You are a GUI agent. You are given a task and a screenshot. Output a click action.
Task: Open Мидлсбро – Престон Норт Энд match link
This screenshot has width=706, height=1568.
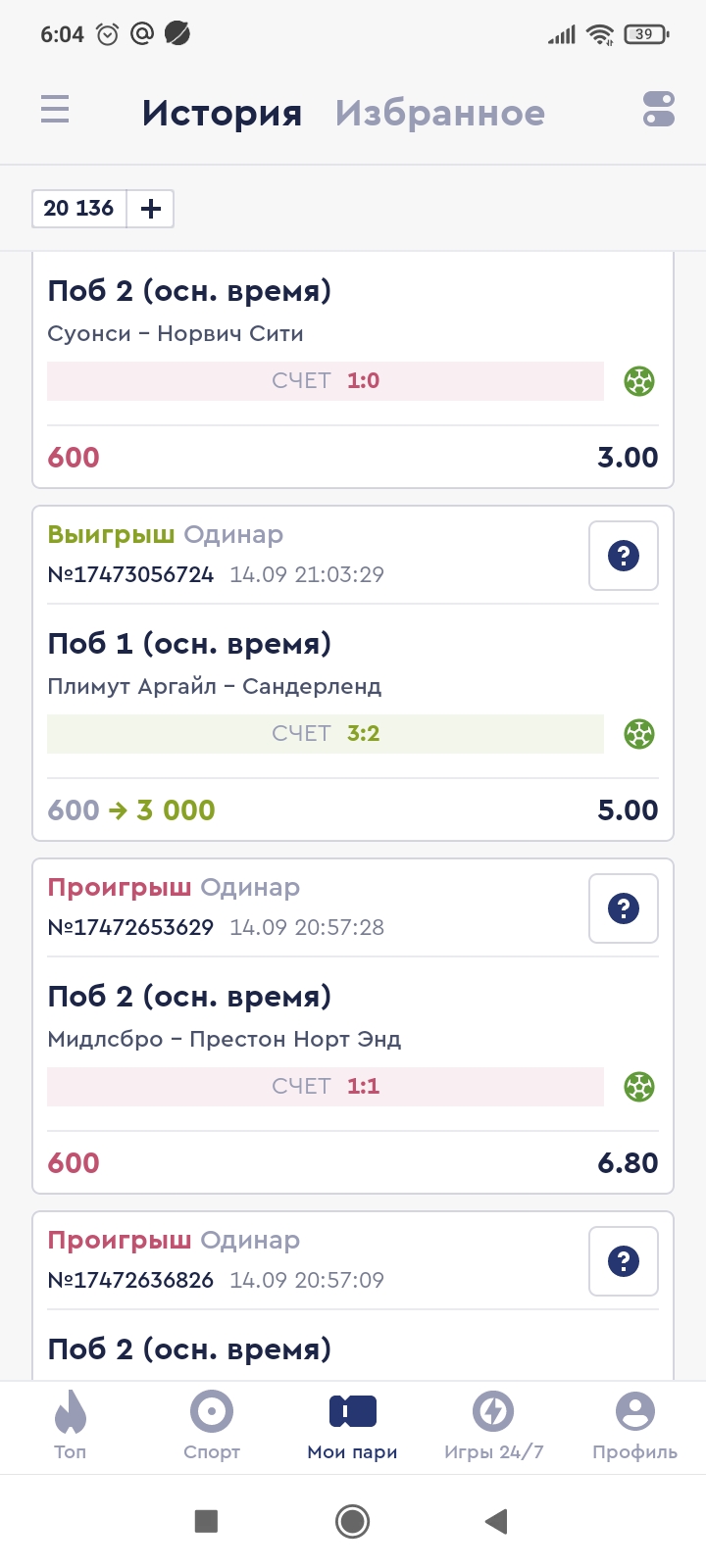click(225, 1039)
